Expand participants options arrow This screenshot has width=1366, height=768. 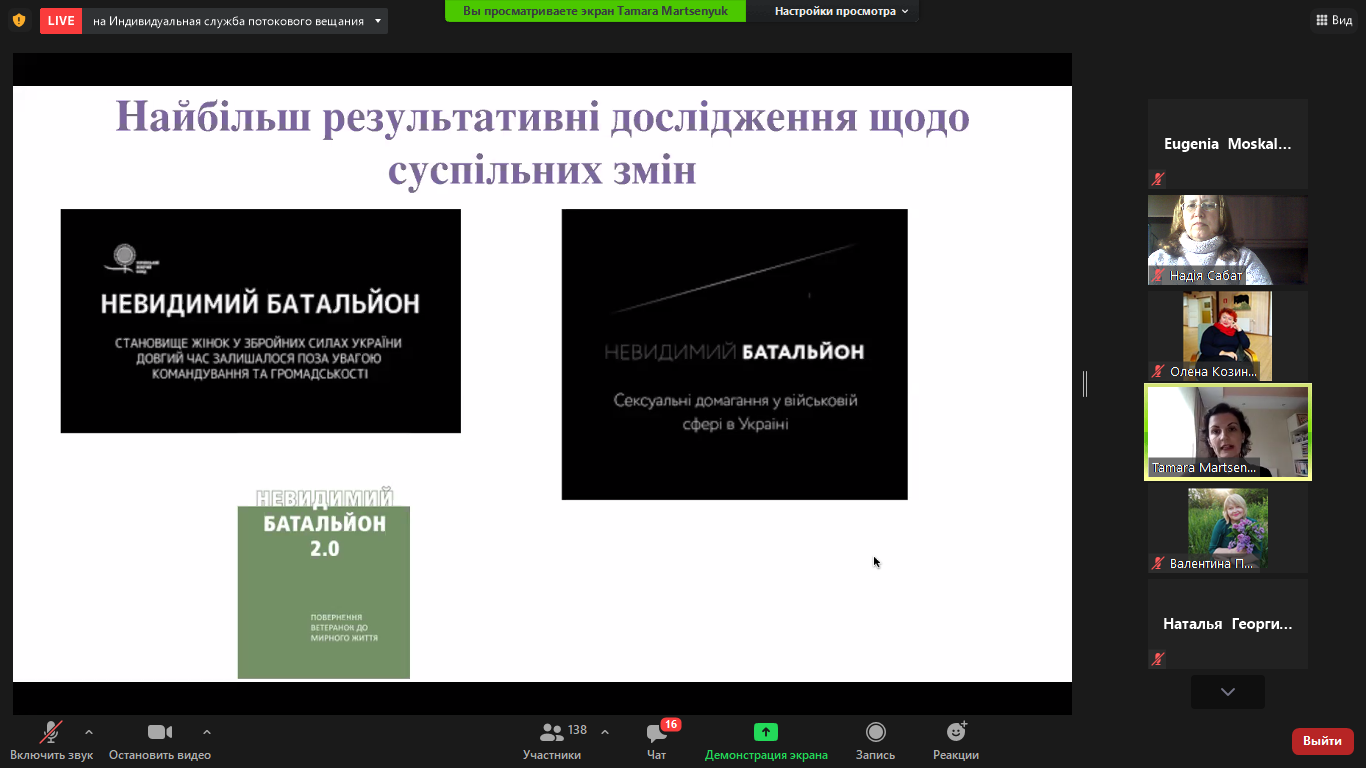point(605,732)
